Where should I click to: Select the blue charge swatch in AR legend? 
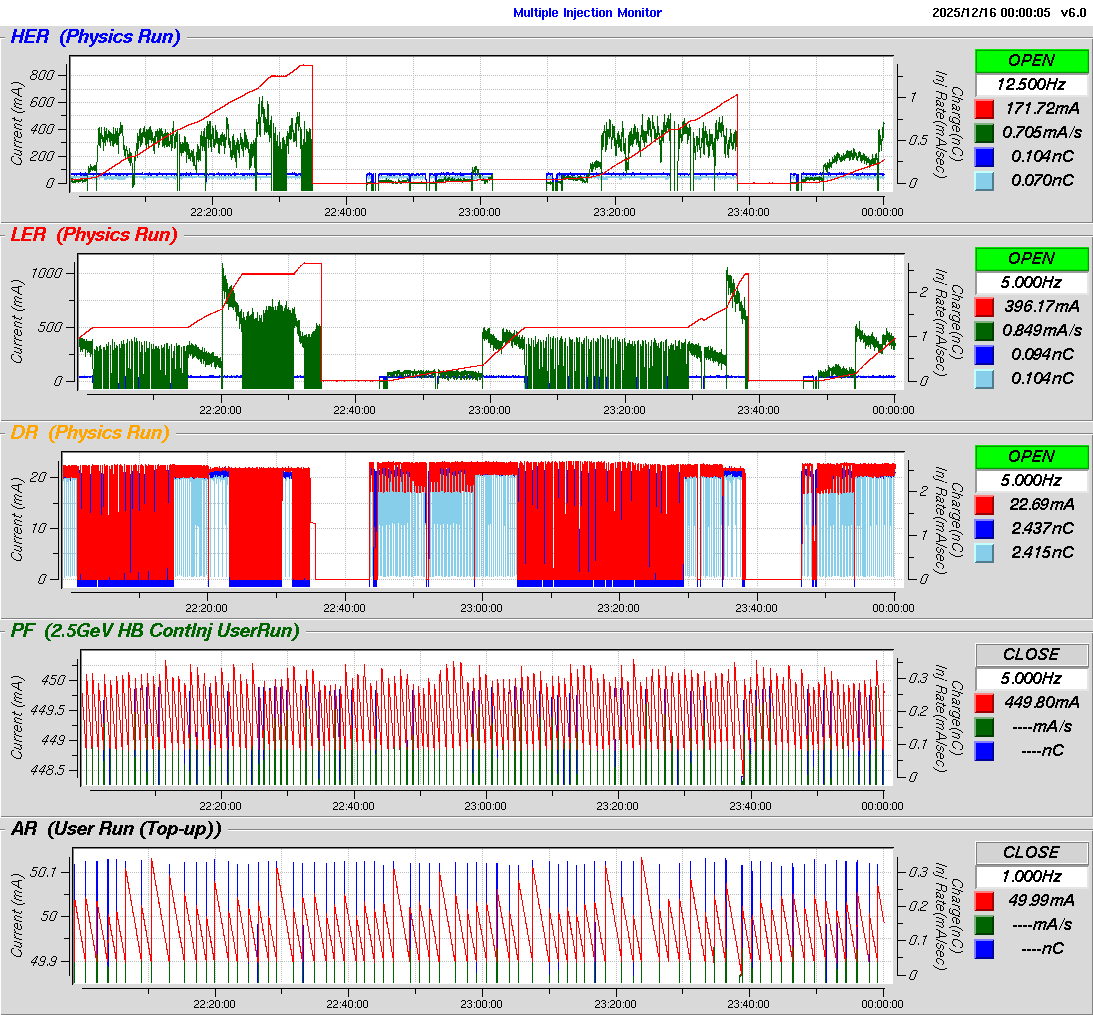pos(984,948)
